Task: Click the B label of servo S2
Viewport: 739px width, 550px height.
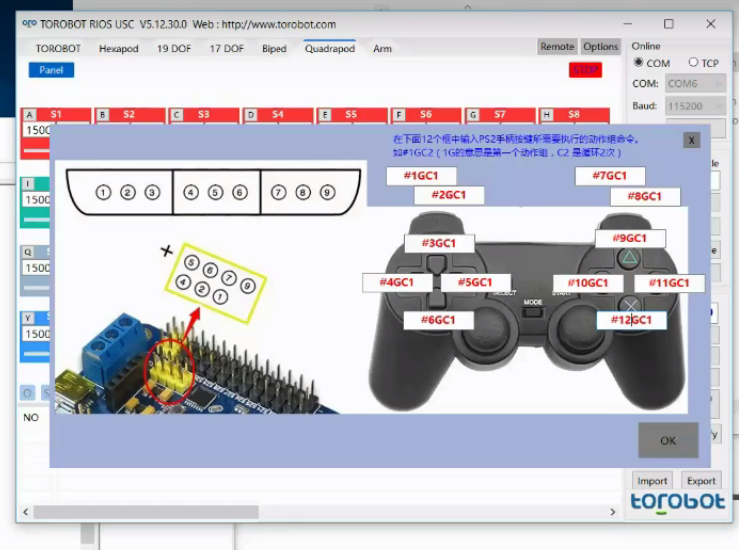Action: [x=102, y=115]
